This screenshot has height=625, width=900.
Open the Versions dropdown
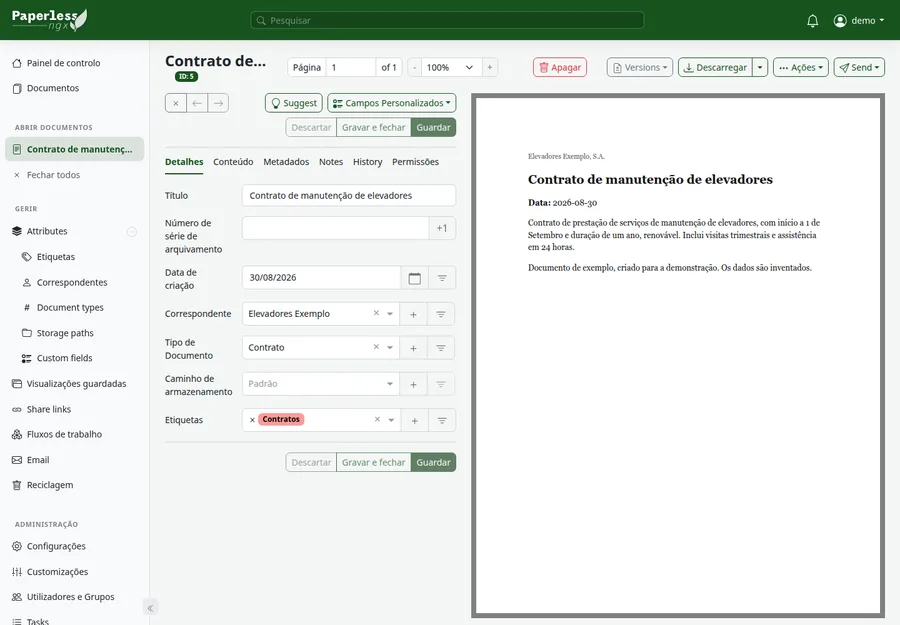point(639,68)
